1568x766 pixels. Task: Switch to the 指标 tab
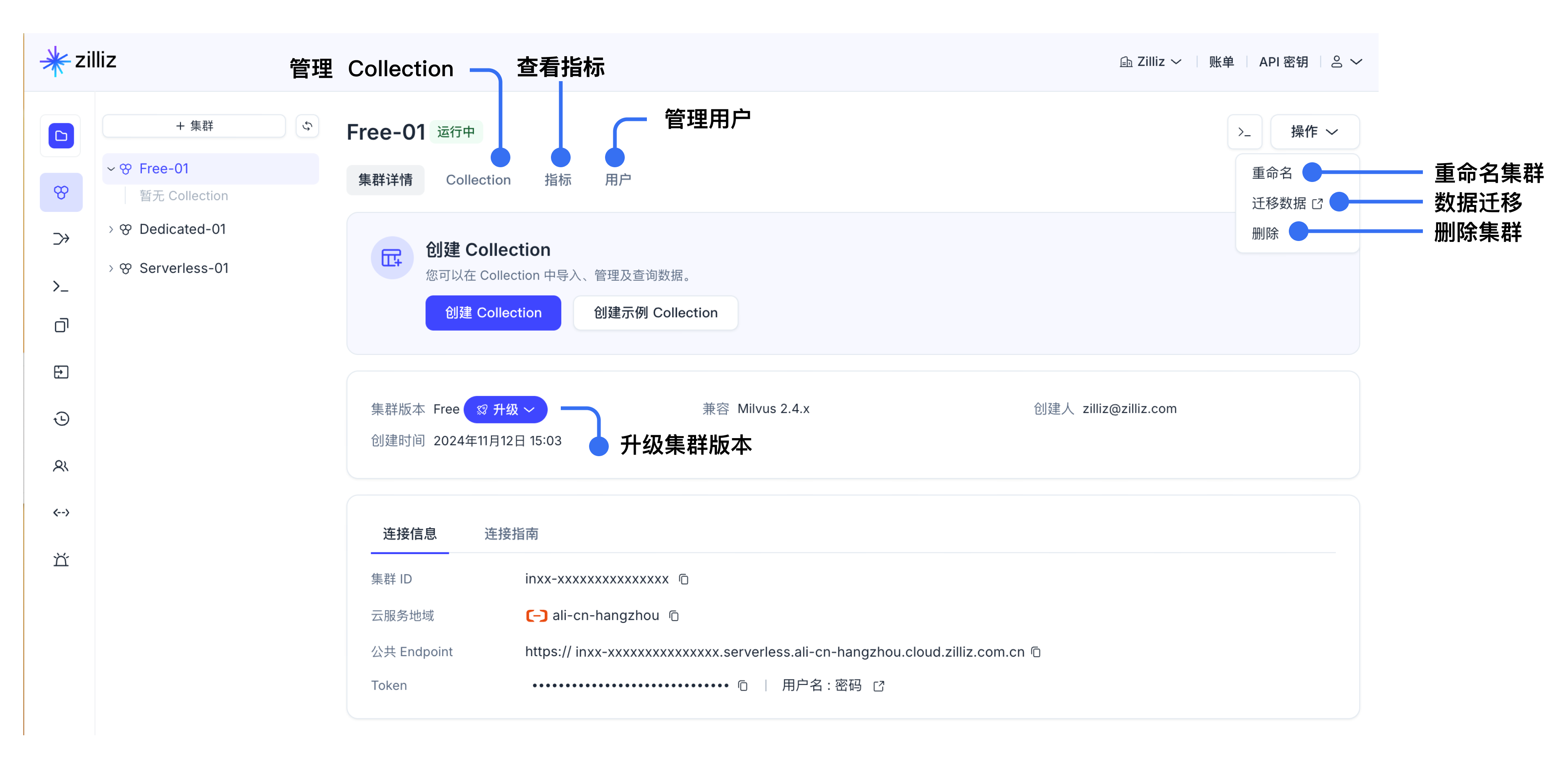coord(558,180)
